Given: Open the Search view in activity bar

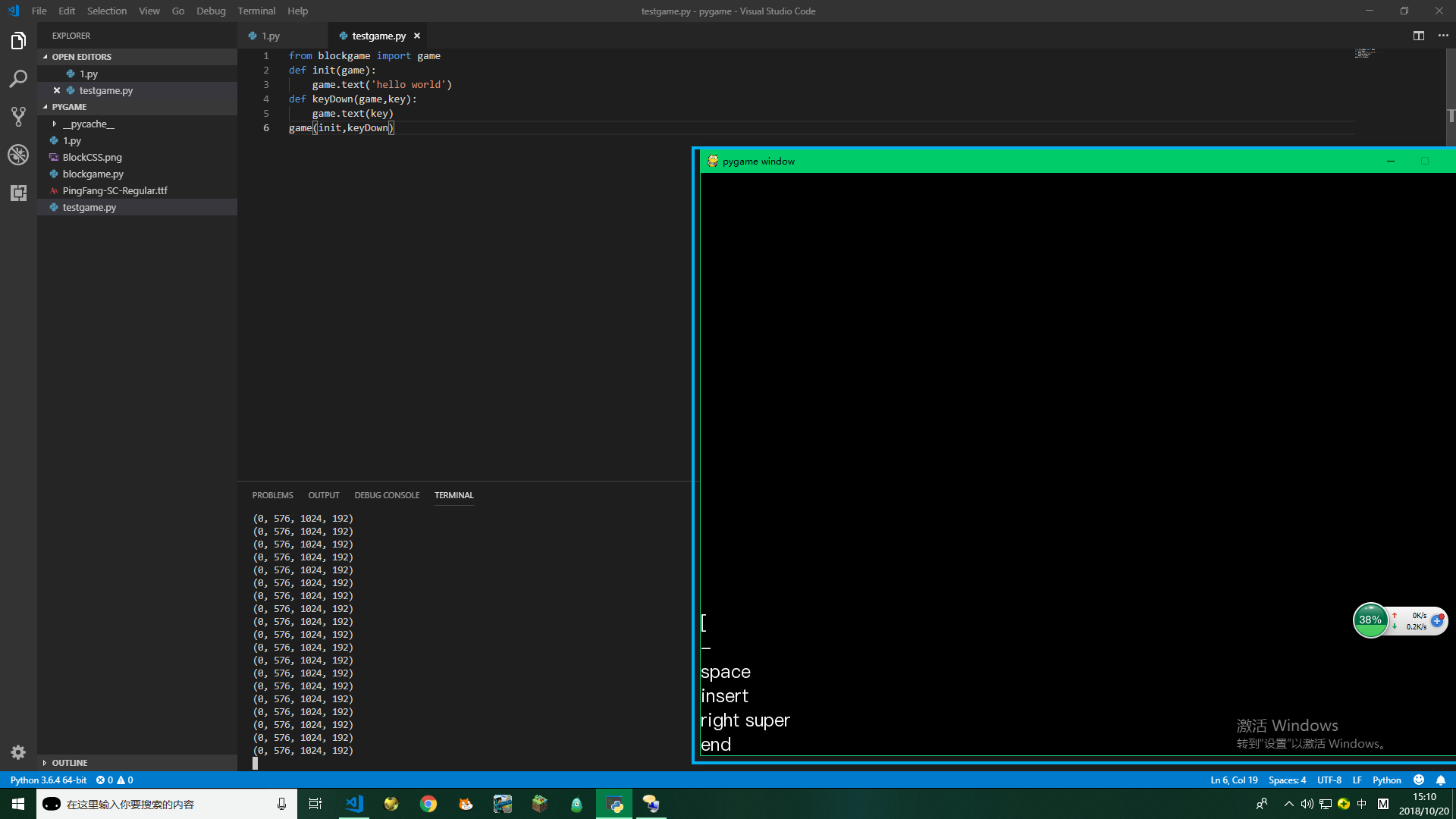Looking at the screenshot, I should pos(18,79).
